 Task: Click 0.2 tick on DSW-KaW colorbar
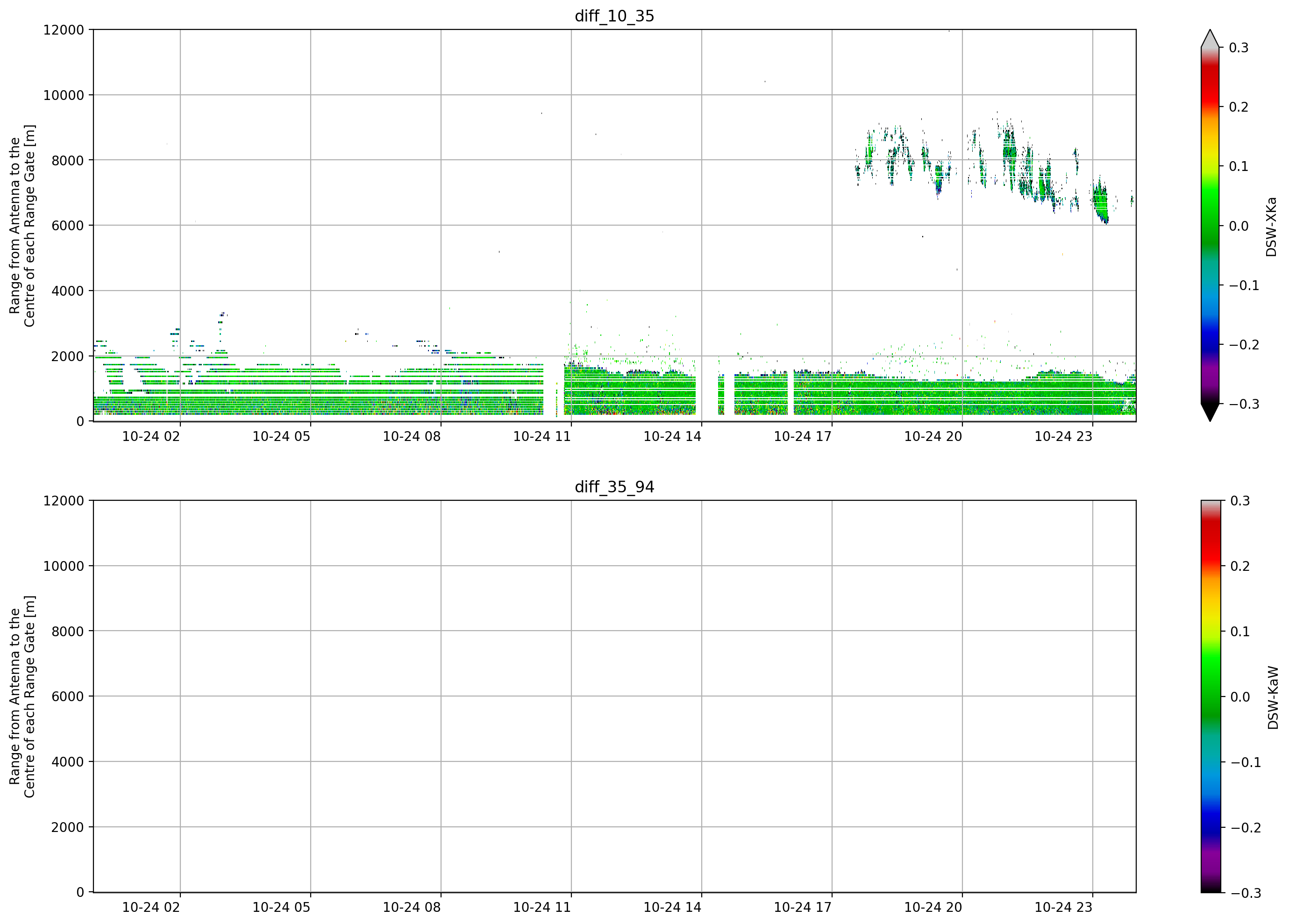point(1240,566)
